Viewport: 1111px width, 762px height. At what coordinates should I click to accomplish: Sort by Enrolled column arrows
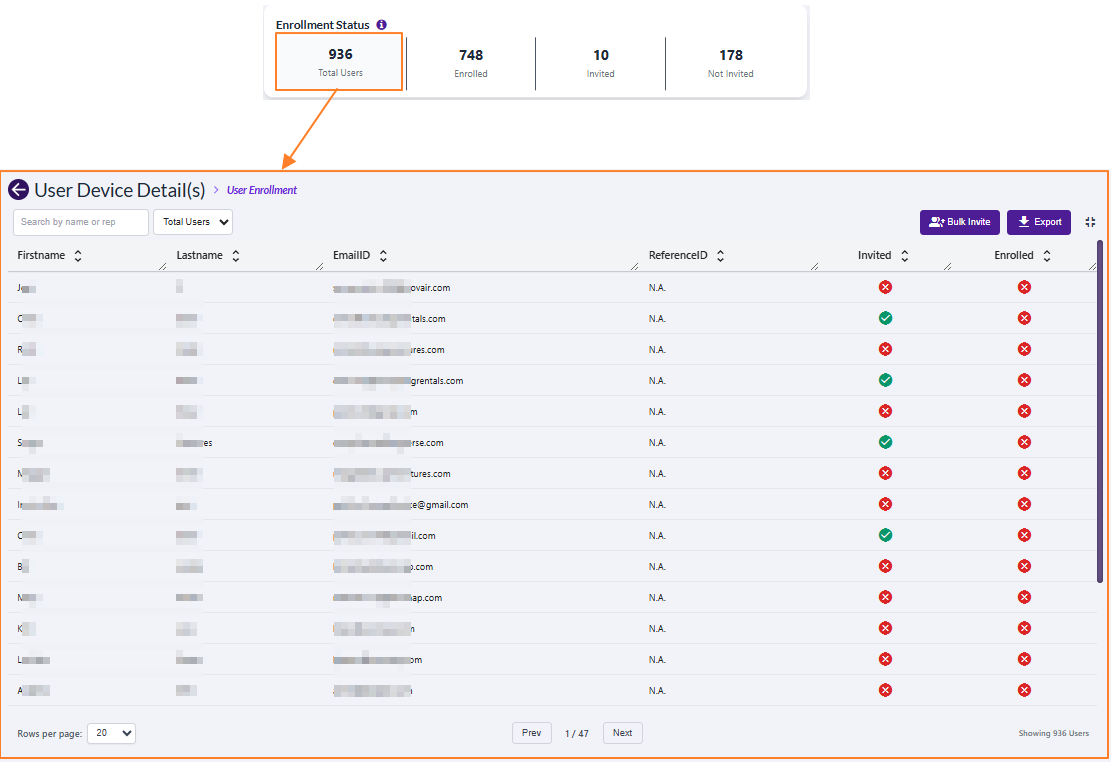click(x=1046, y=256)
